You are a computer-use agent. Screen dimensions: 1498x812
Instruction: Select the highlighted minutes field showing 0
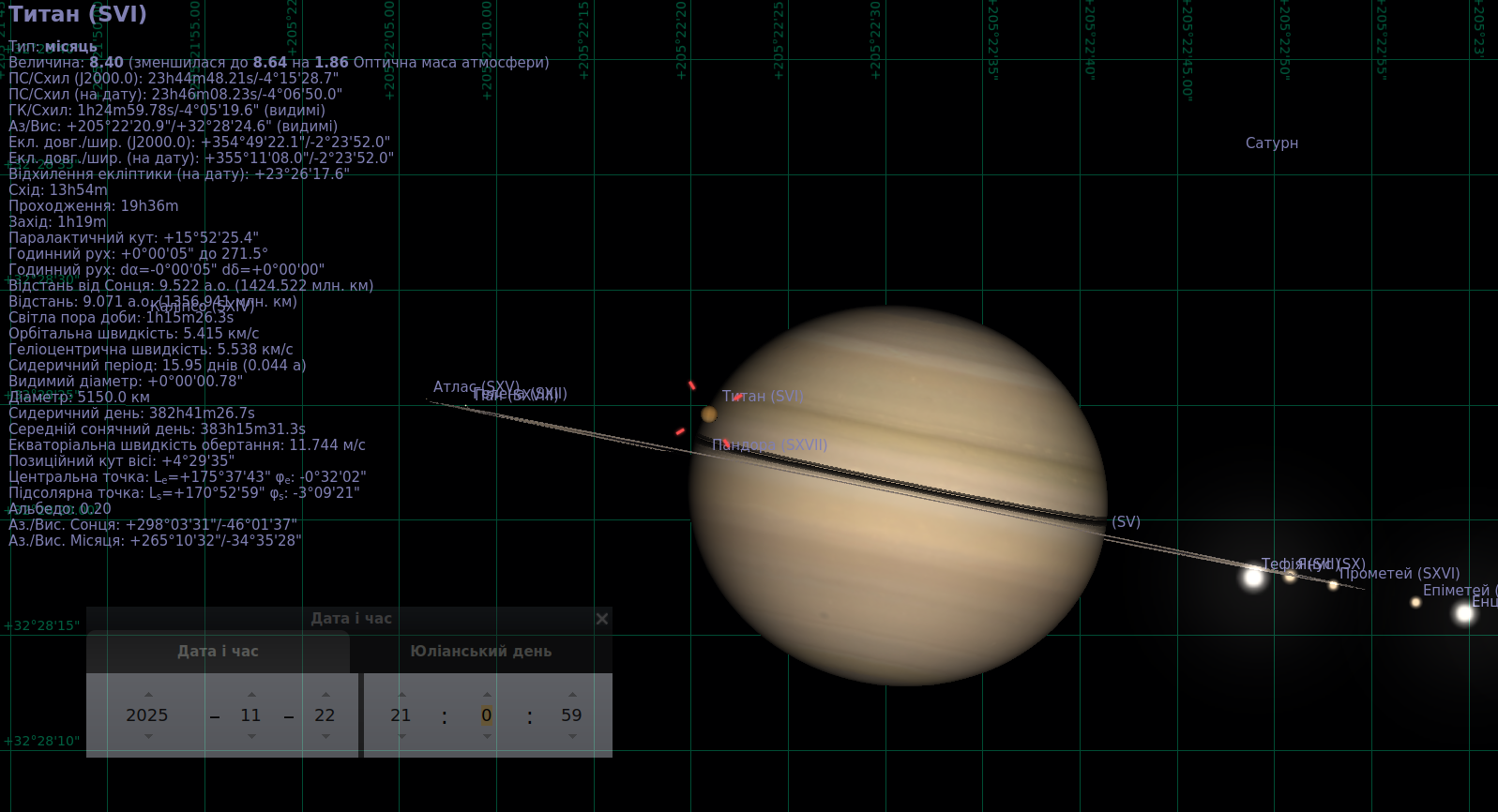[x=487, y=715]
